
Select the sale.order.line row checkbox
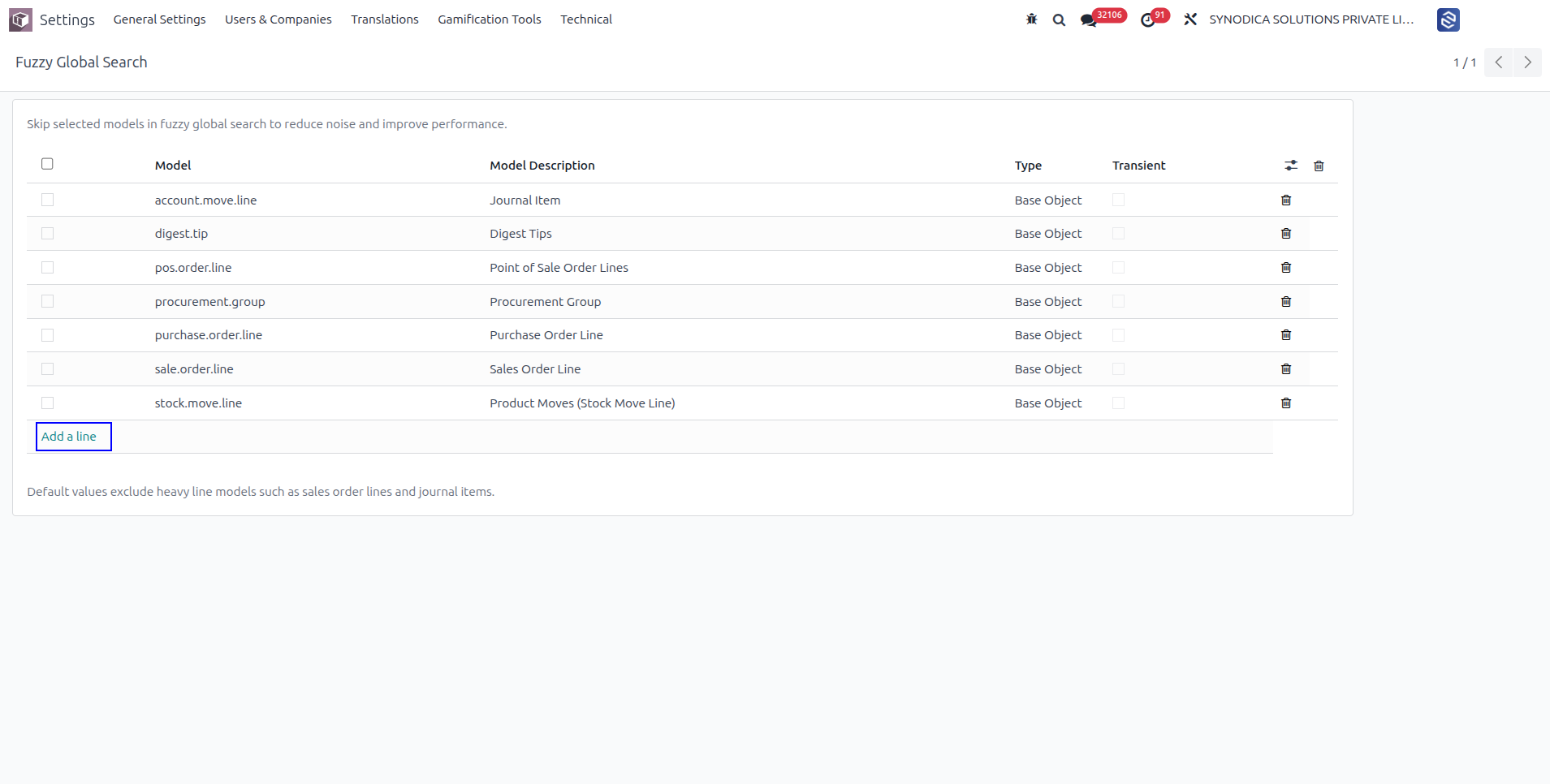(x=47, y=369)
